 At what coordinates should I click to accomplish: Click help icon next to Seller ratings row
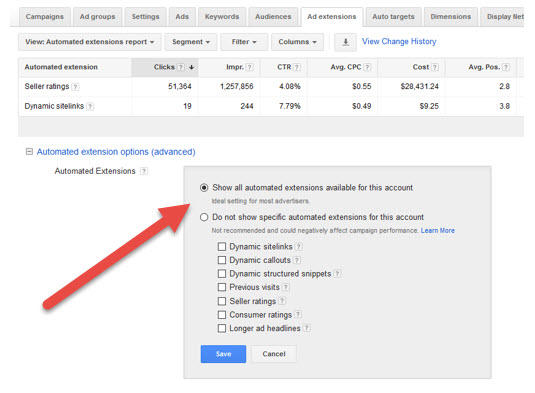(x=76, y=87)
